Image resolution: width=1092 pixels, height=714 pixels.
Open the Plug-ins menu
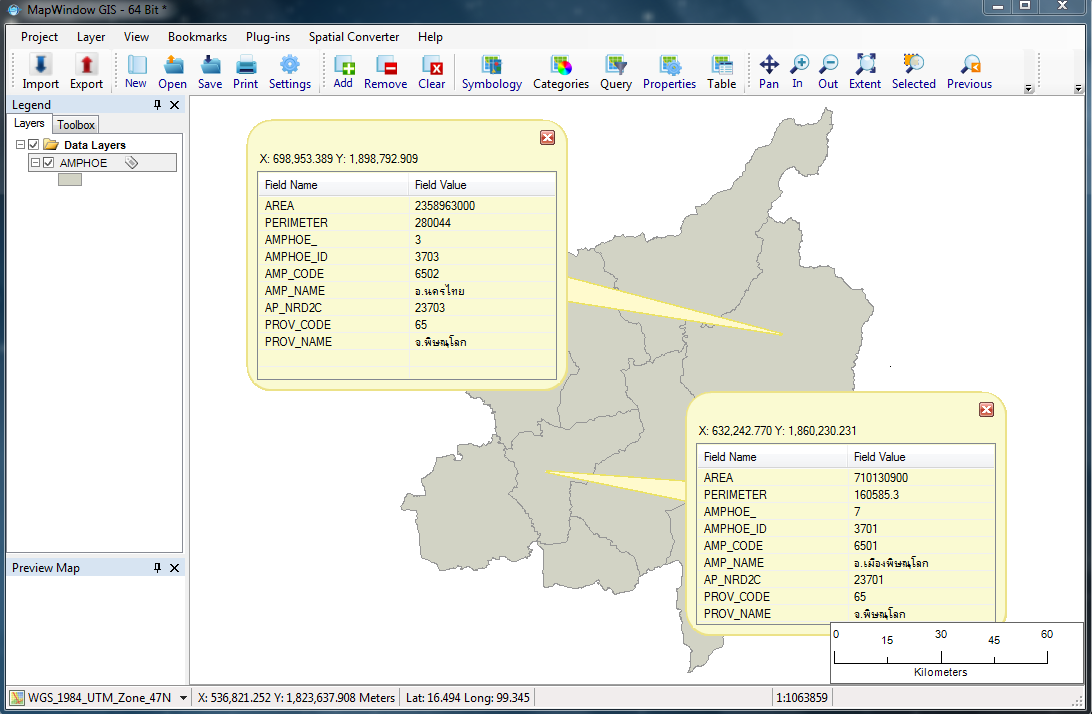[267, 37]
